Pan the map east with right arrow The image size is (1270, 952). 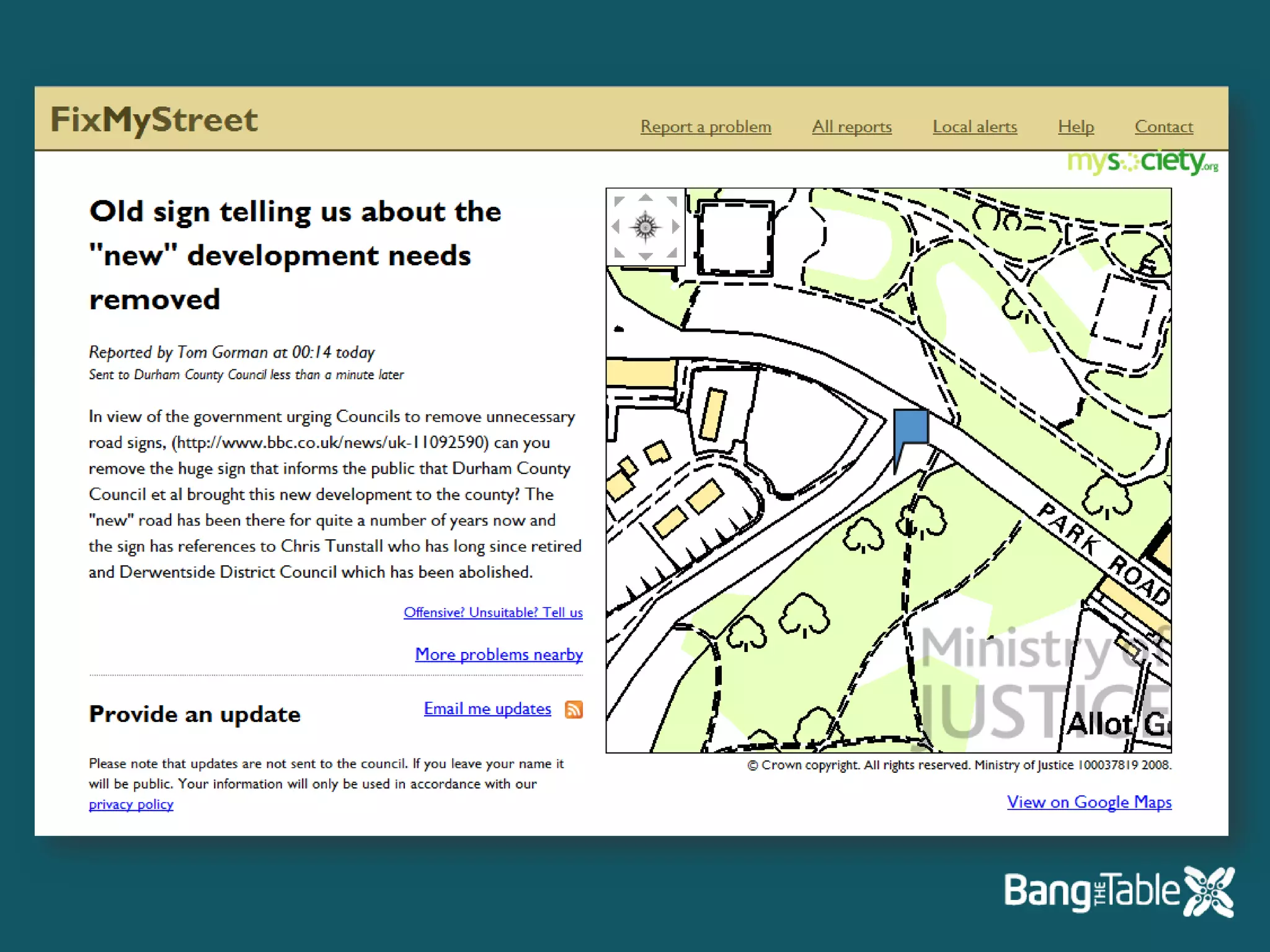pyautogui.click(x=675, y=227)
